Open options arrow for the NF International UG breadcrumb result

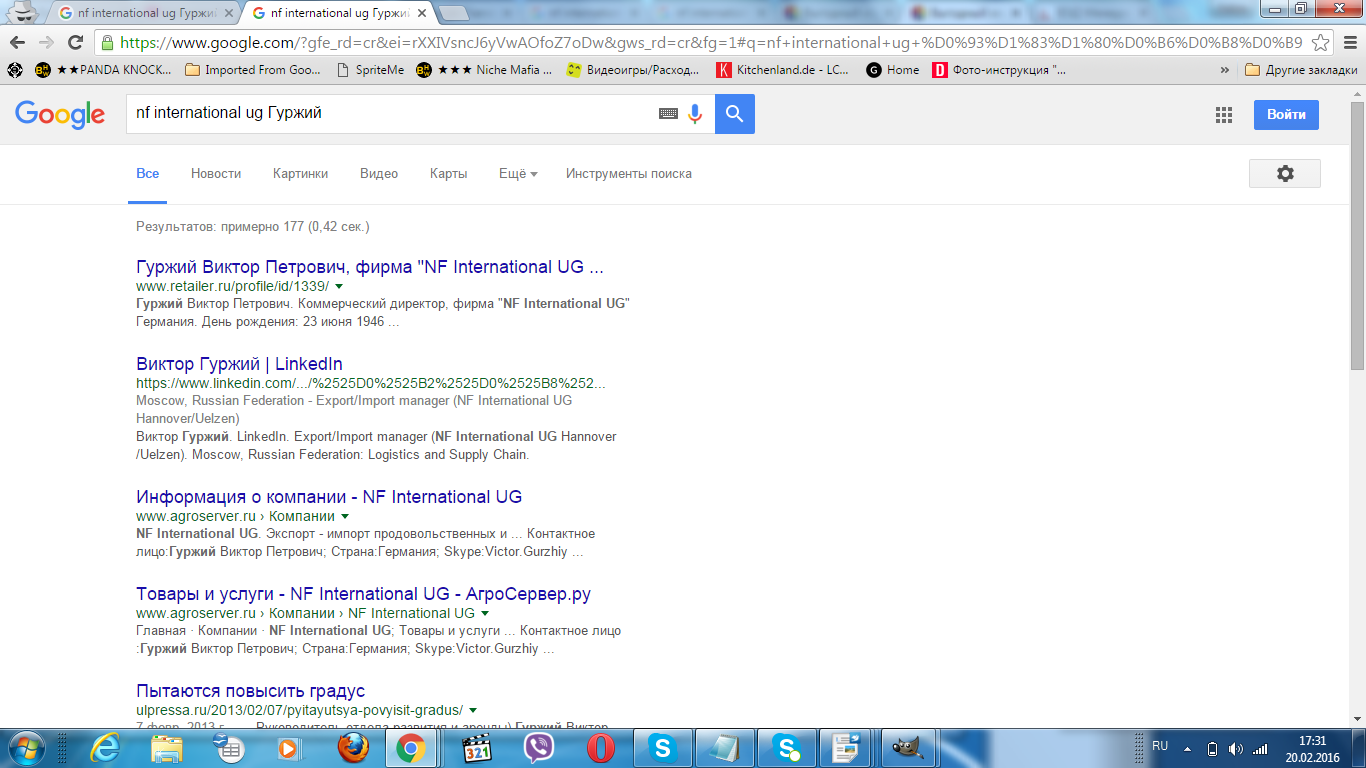(x=485, y=613)
